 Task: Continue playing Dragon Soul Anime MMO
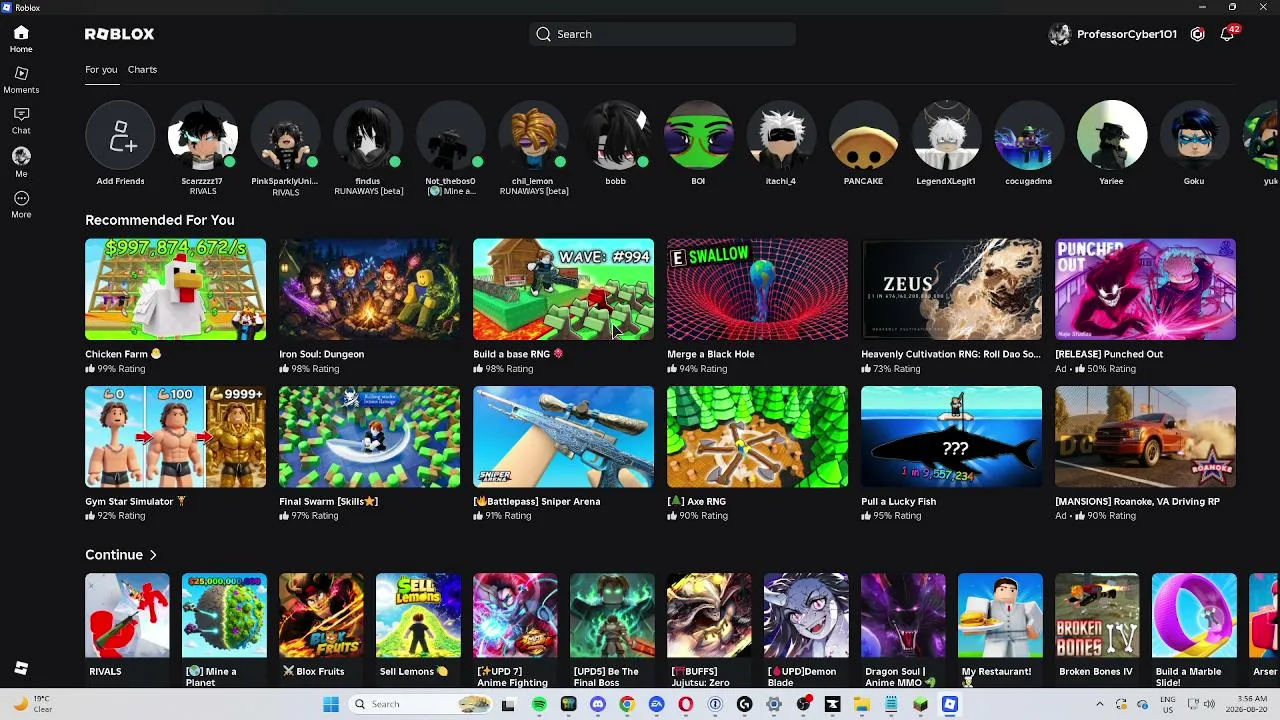[x=903, y=615]
